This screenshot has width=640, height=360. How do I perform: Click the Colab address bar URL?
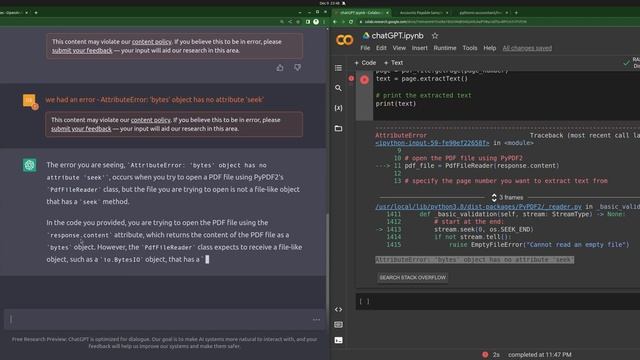tap(446, 22)
